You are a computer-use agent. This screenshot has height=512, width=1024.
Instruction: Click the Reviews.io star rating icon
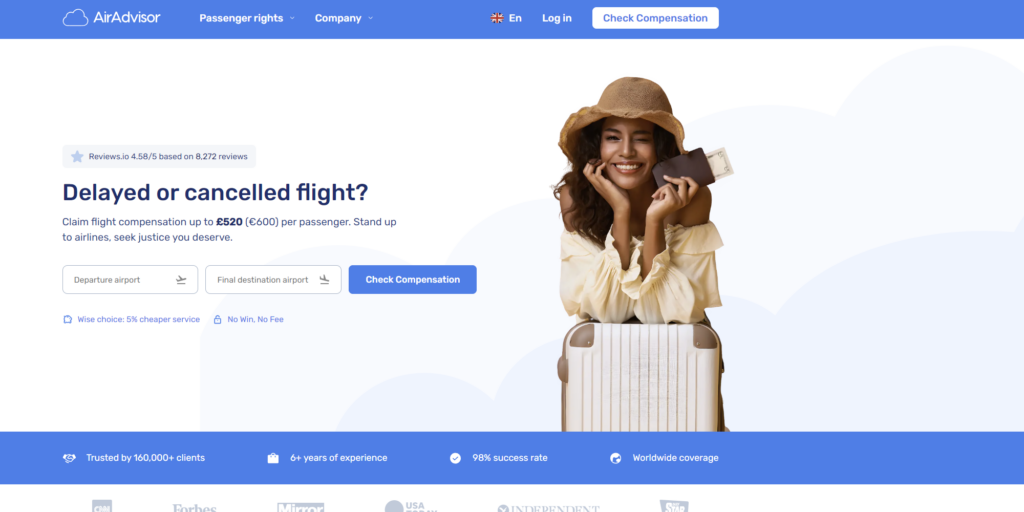[77, 157]
